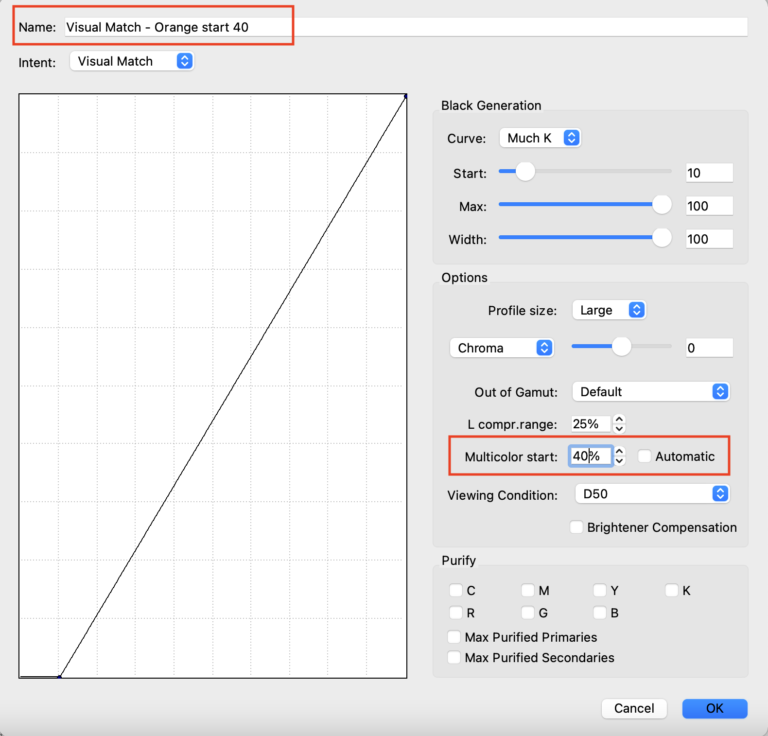This screenshot has width=768, height=736.
Task: Decrease Multicolor start with down stepper arrow
Action: pyautogui.click(x=619, y=461)
